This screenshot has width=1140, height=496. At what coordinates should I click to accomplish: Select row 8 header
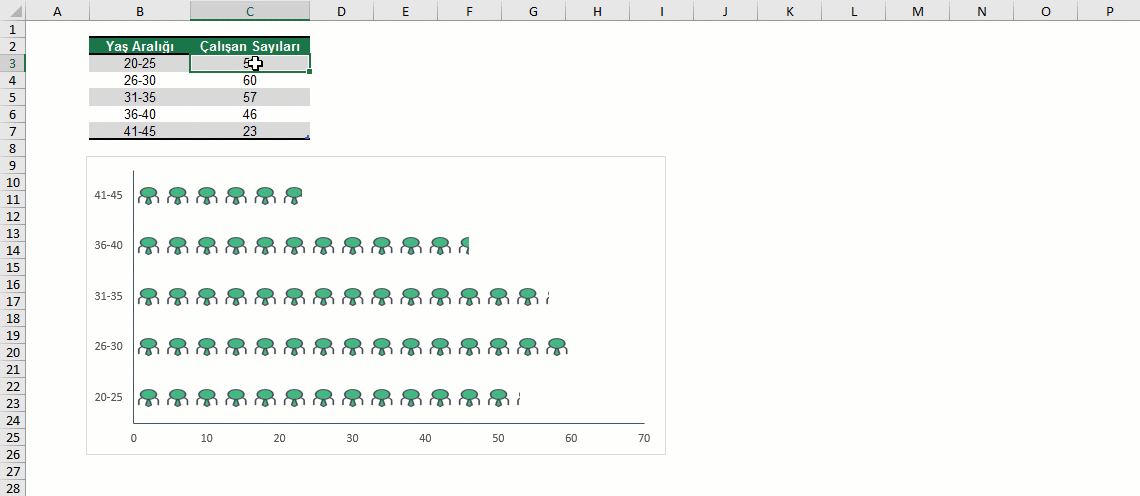coord(12,148)
